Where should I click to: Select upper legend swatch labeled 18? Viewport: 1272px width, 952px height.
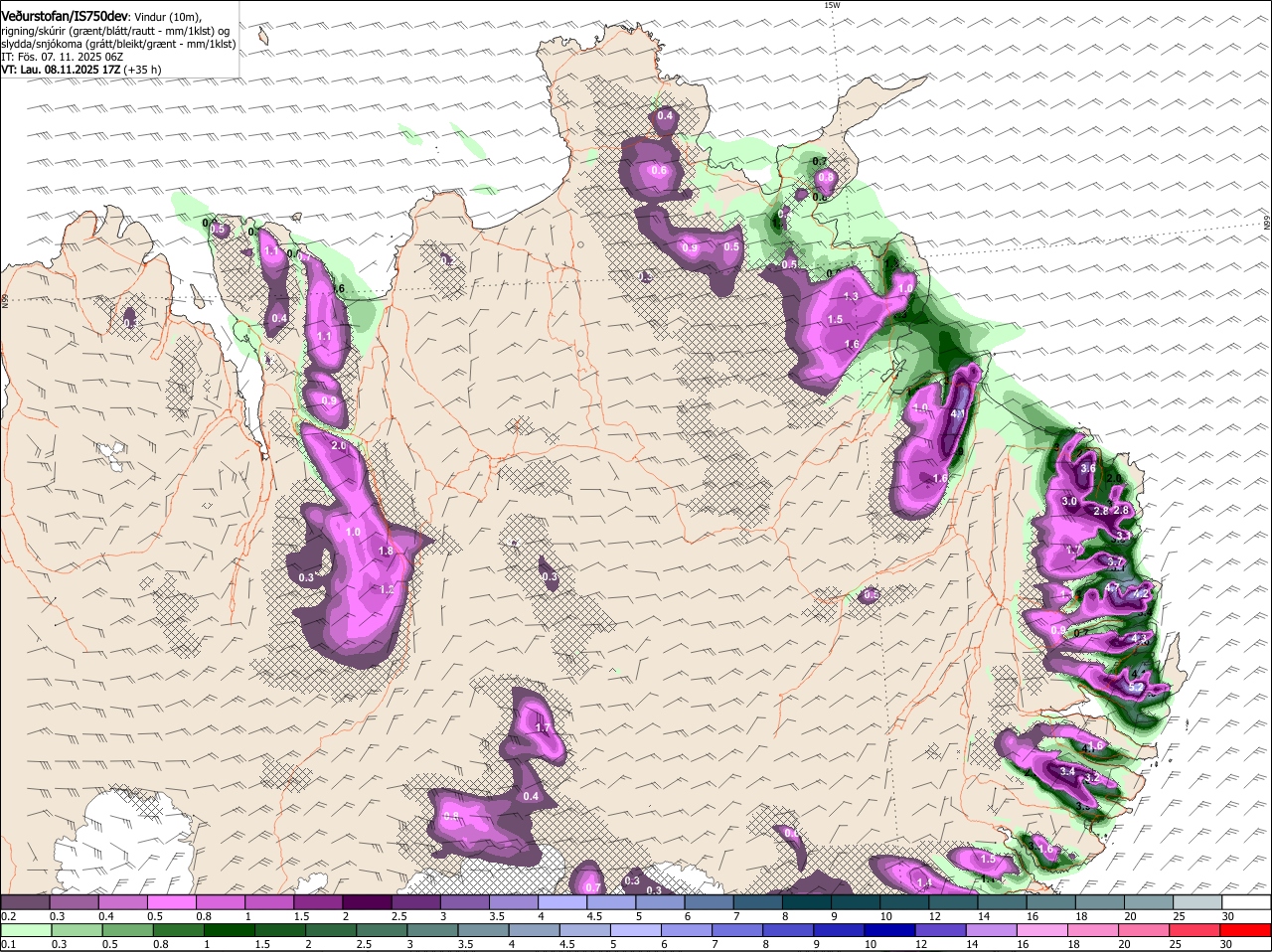[x=1100, y=902]
